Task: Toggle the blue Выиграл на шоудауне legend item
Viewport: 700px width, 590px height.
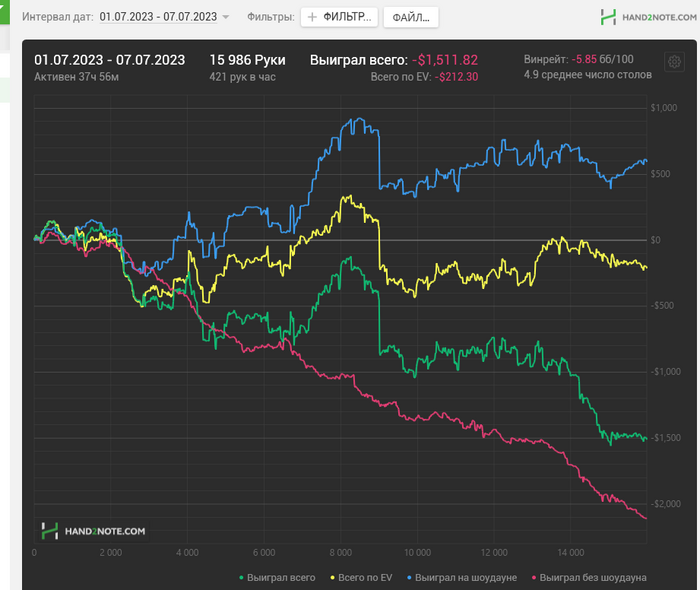Action: click(462, 578)
